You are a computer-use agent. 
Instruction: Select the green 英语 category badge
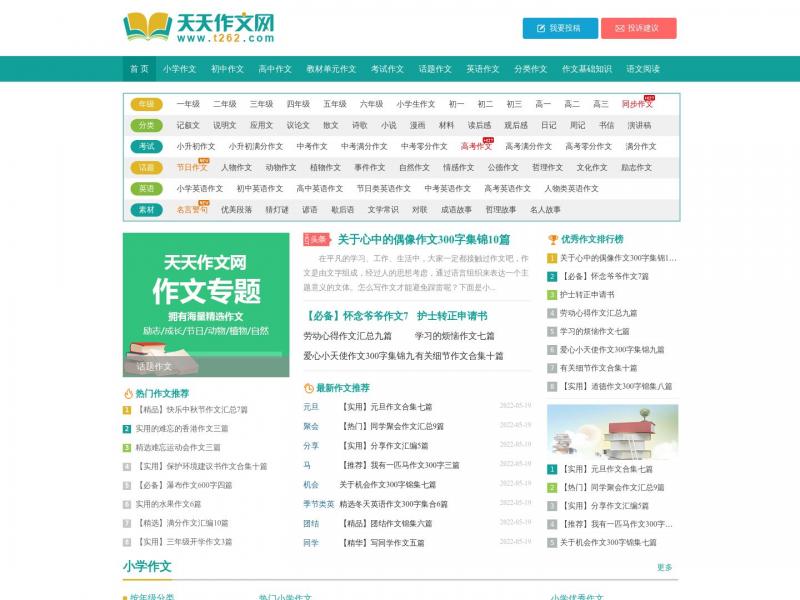pyautogui.click(x=146, y=189)
